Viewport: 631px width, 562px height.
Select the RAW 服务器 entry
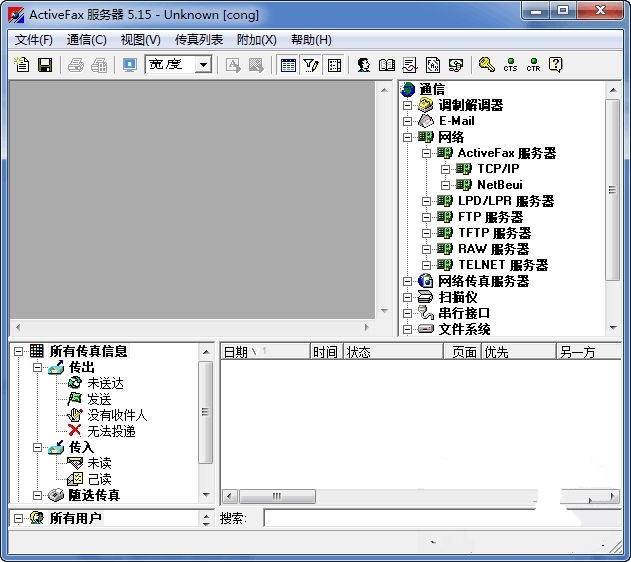[x=493, y=249]
